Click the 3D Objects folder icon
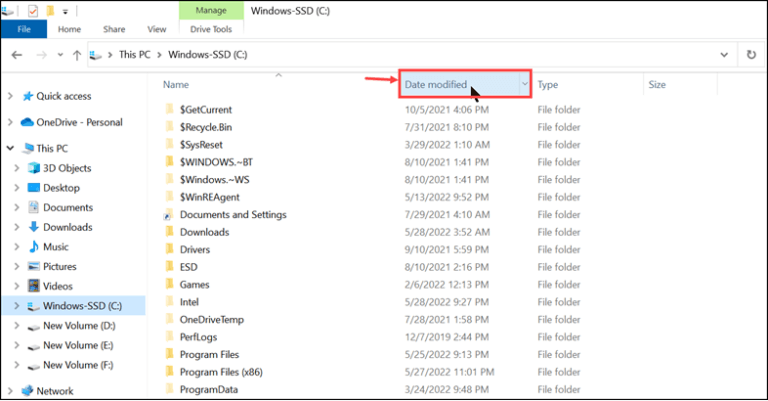 pos(33,168)
